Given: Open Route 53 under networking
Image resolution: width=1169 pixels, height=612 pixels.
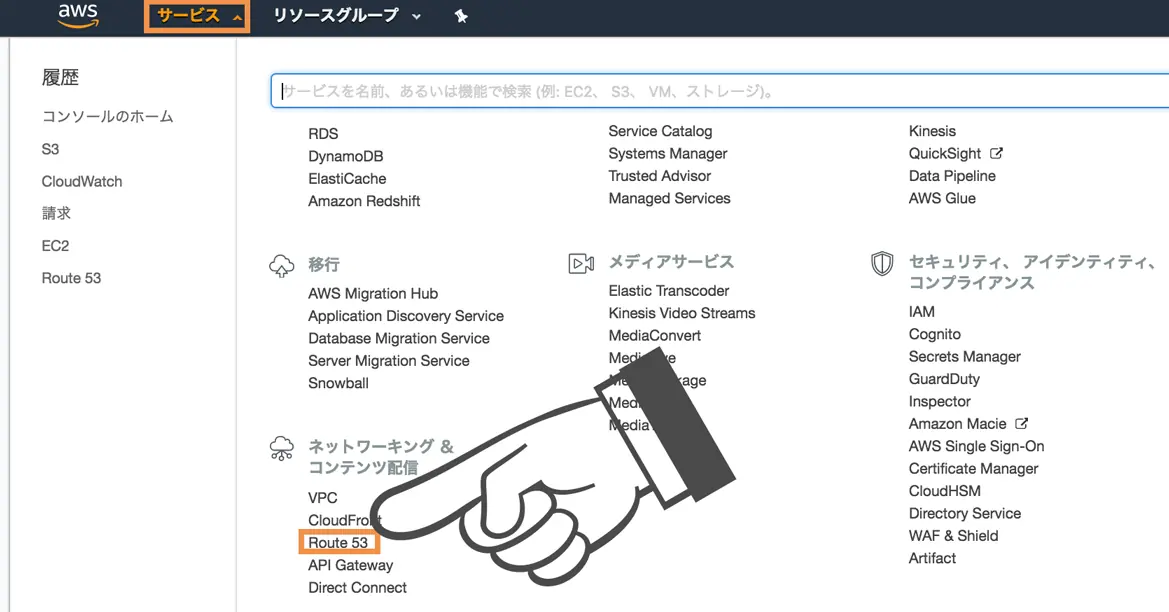Looking at the screenshot, I should tap(338, 543).
